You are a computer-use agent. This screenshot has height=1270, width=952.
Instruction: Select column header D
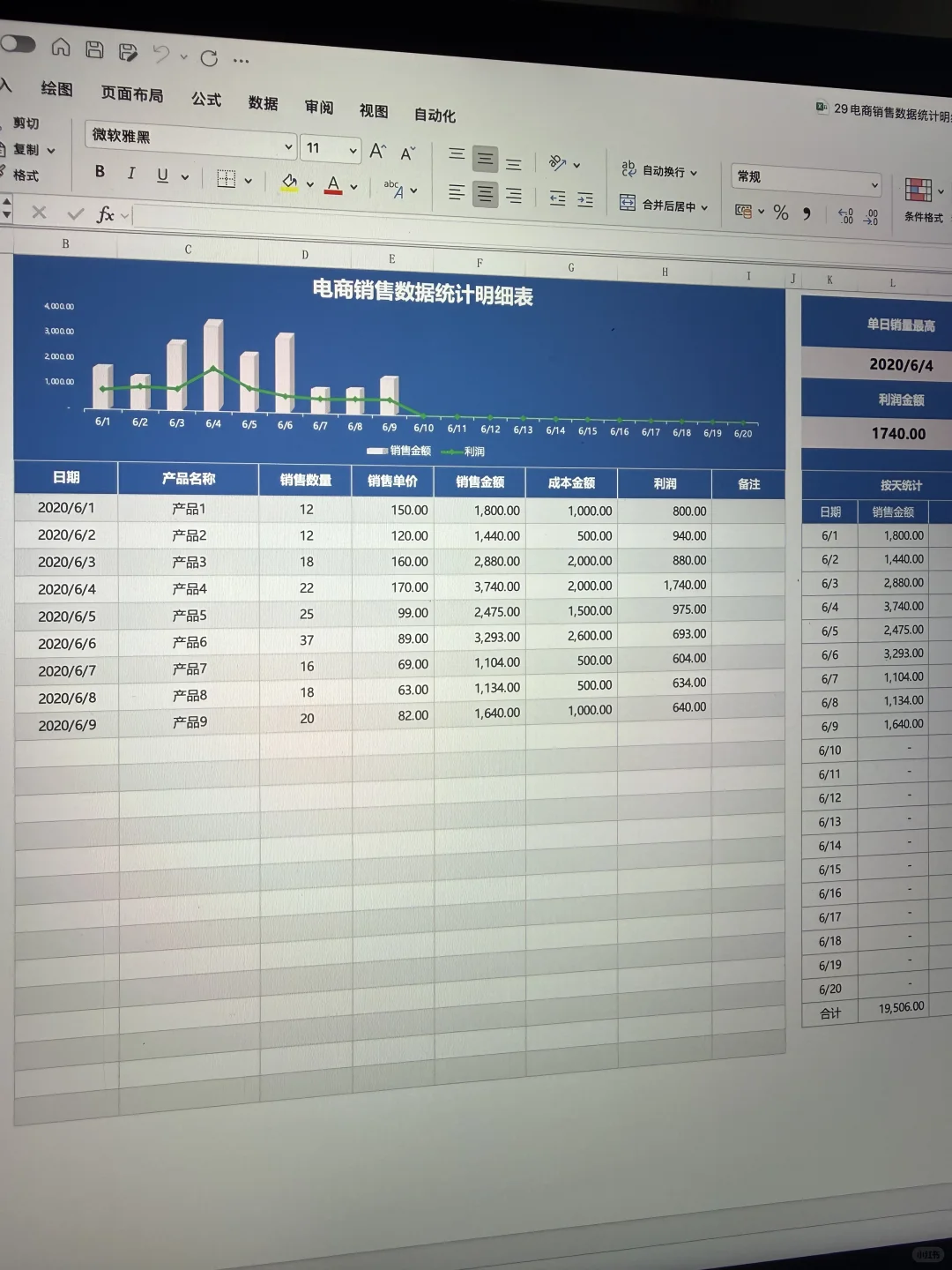point(305,255)
